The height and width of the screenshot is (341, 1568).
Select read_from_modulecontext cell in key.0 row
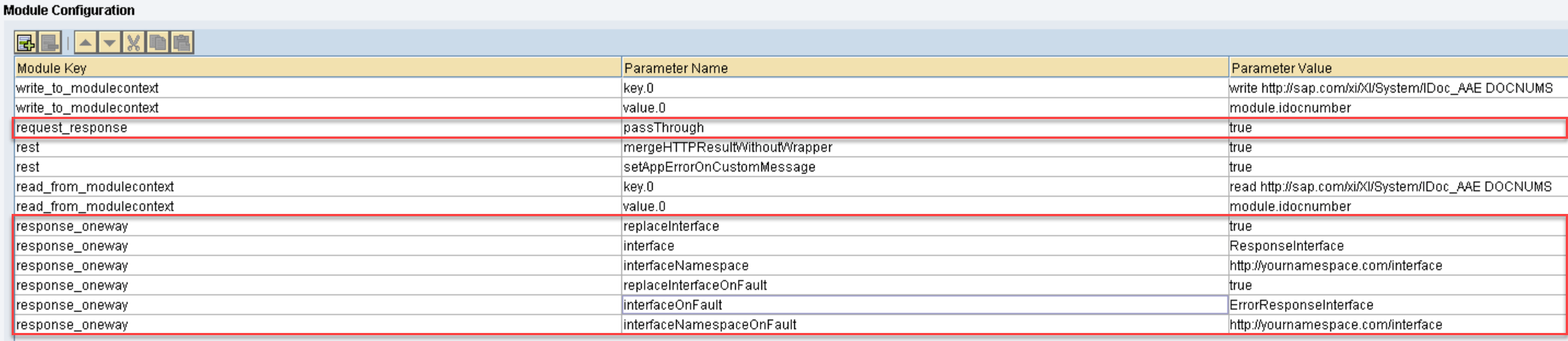tap(318, 187)
